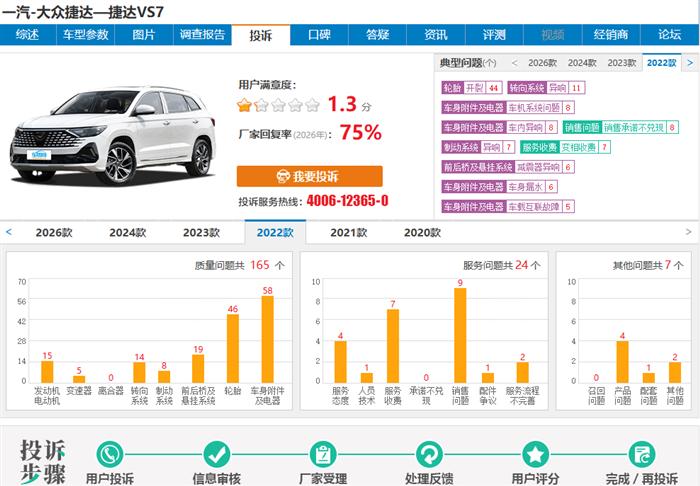Image resolution: width=700 pixels, height=486 pixels.
Task: Click the 厂家受理 clipboard step icon
Action: tap(323, 454)
